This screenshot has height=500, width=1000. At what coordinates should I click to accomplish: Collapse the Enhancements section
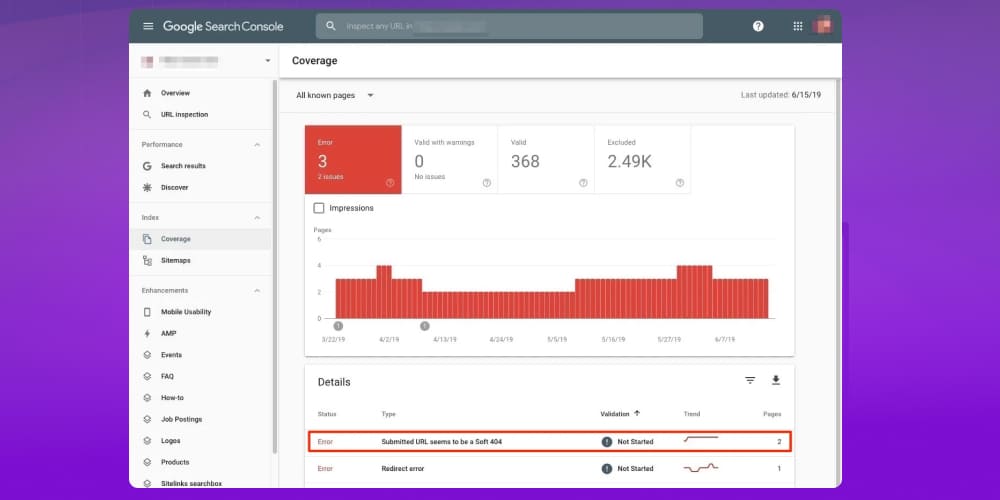point(257,291)
